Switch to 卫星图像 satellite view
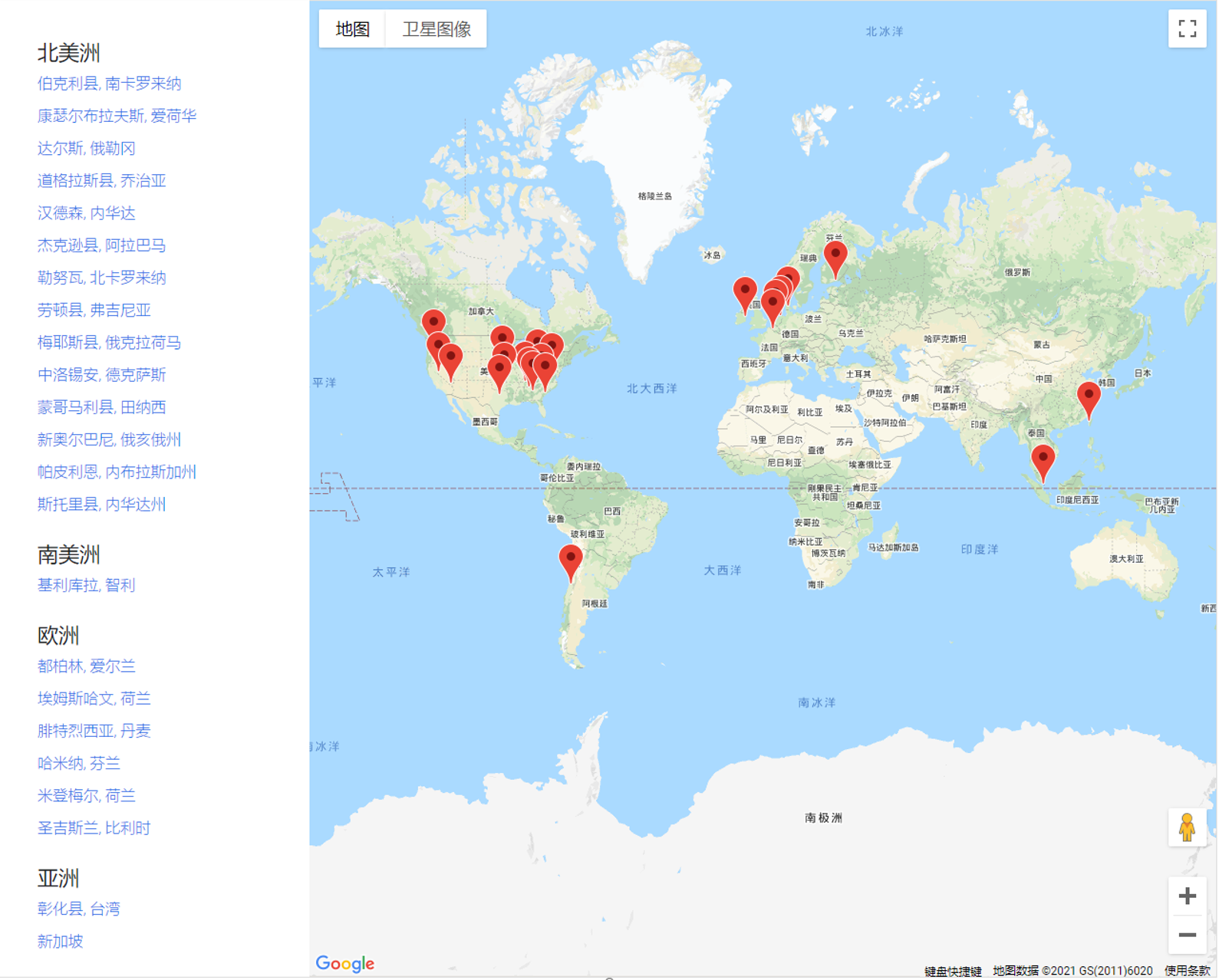Image resolution: width=1219 pixels, height=980 pixels. coord(437,29)
